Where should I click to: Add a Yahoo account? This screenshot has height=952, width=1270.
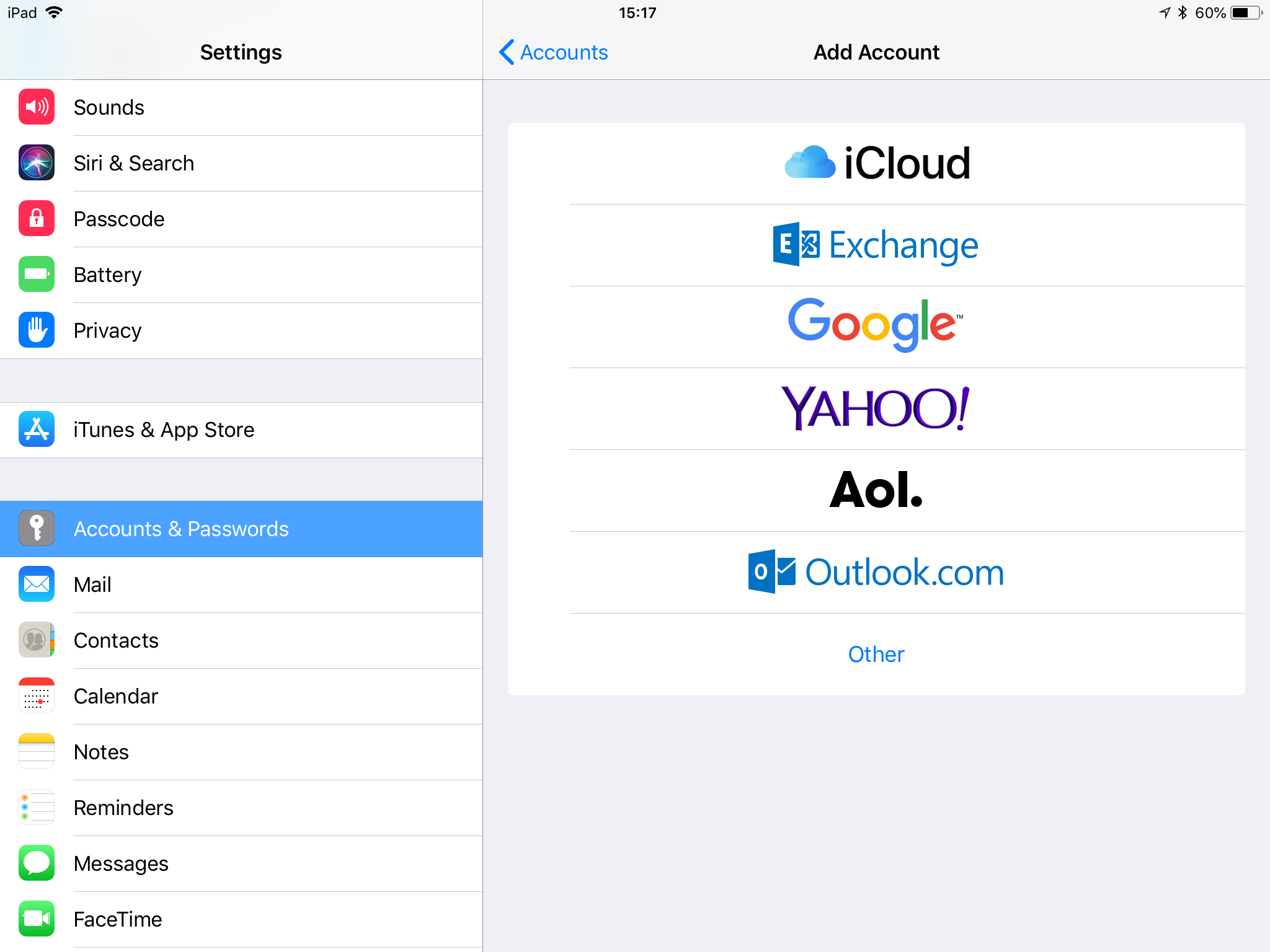876,408
